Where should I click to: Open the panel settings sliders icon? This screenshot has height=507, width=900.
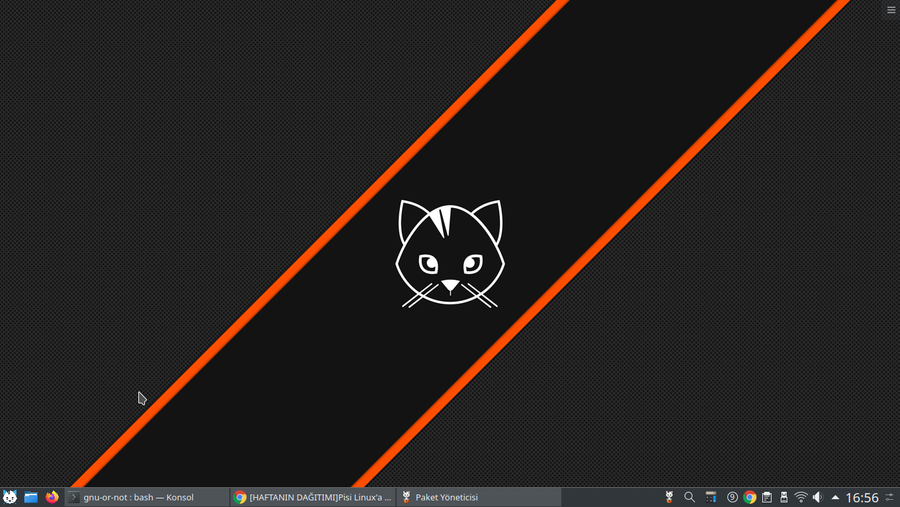point(890,497)
